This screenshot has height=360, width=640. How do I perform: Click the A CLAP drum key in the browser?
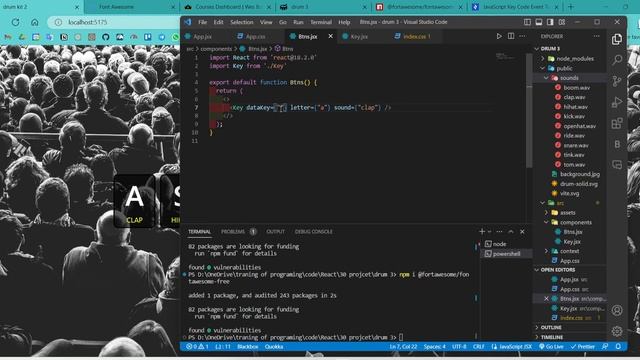pos(134,201)
